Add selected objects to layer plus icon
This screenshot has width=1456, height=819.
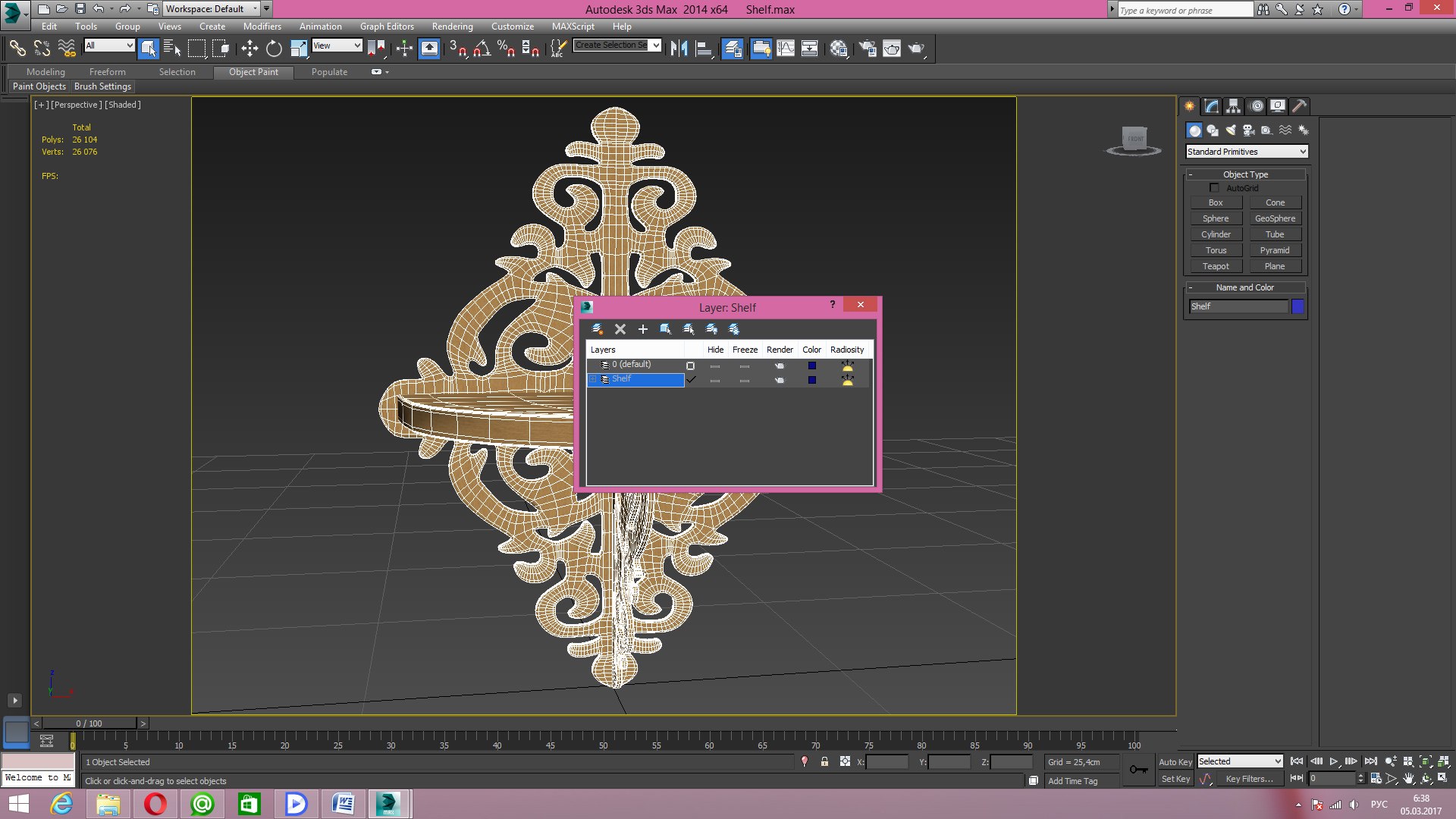(643, 329)
